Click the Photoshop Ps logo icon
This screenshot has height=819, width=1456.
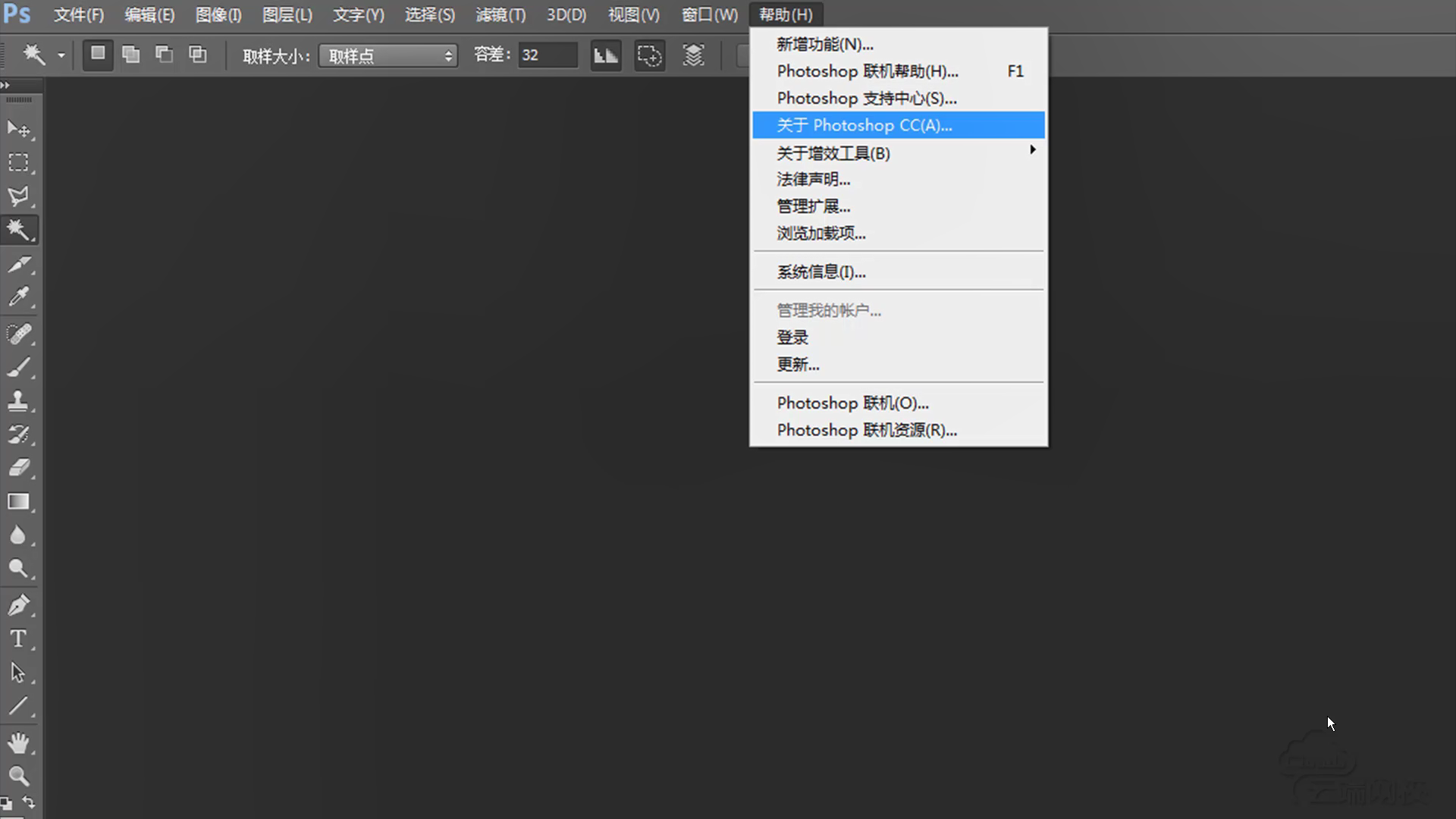(17, 14)
